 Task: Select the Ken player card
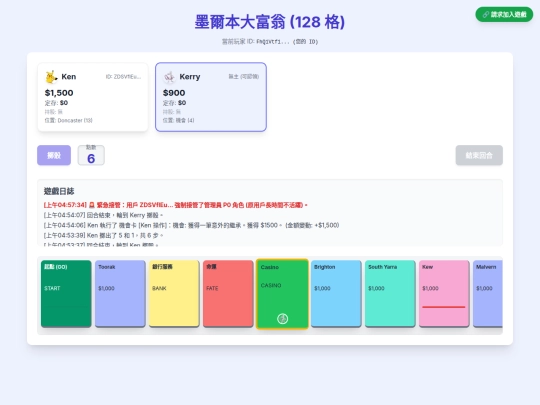(93, 97)
